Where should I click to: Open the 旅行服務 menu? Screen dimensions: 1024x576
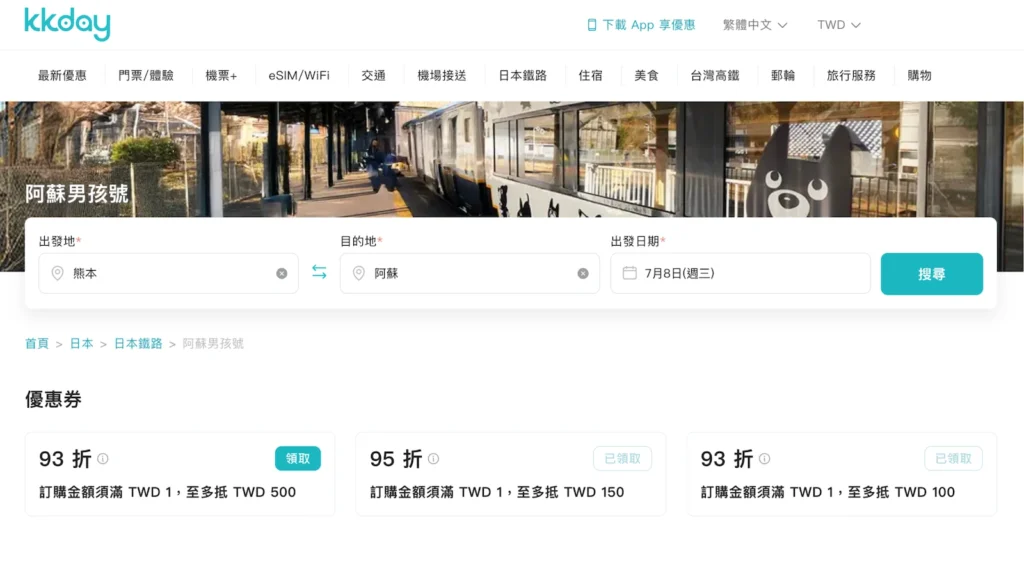pyautogui.click(x=851, y=76)
